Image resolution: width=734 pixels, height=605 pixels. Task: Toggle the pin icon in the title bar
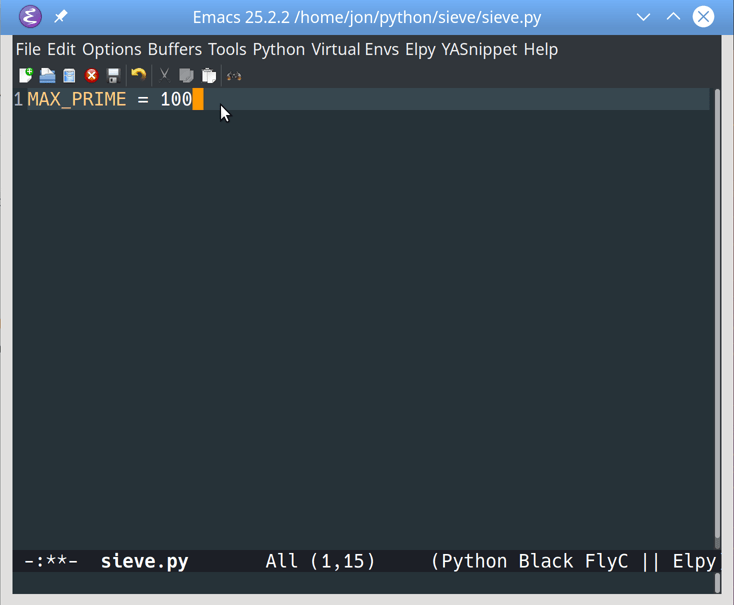(60, 17)
